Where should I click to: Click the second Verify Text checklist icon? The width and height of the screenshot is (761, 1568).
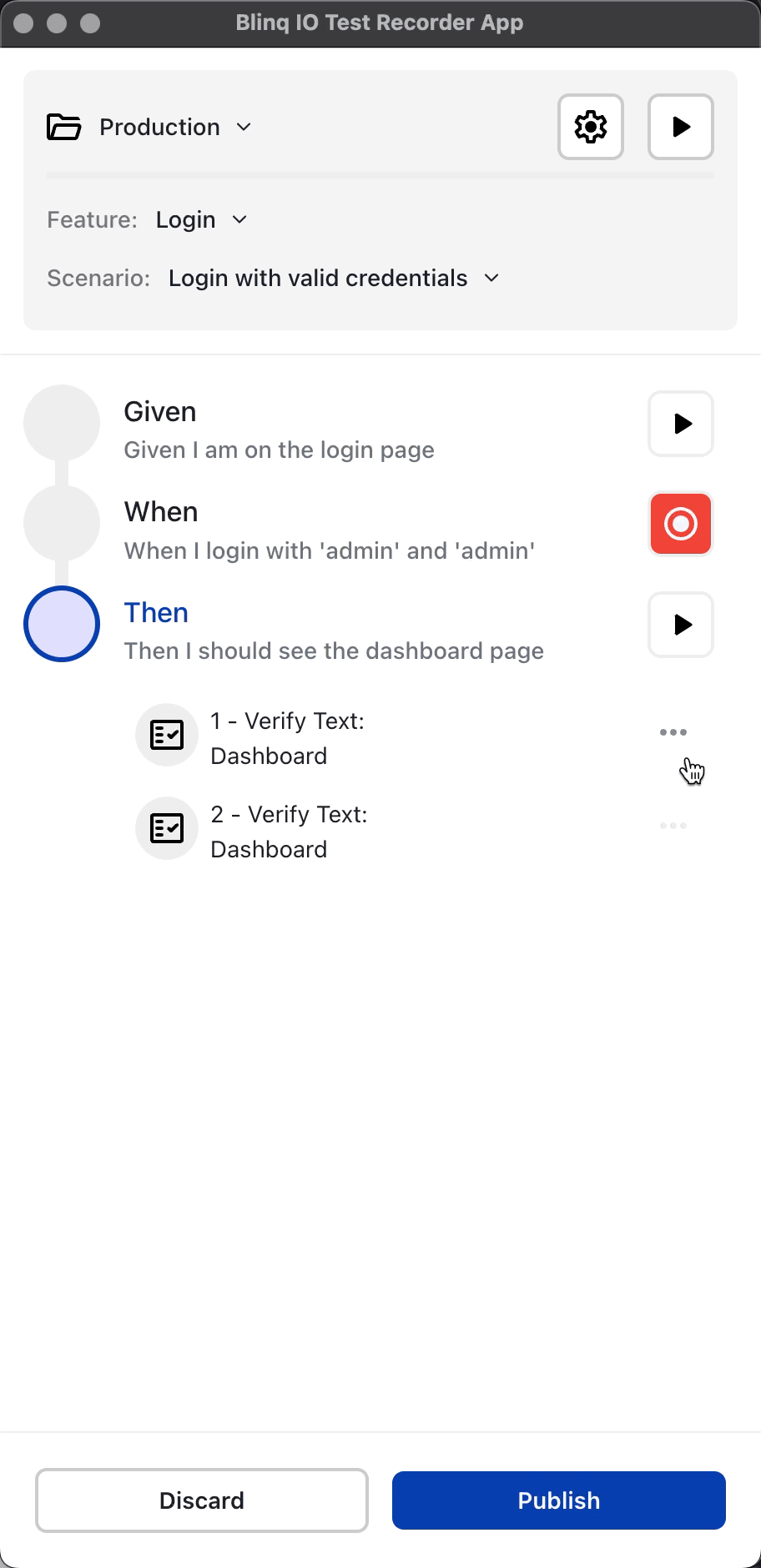(x=167, y=828)
